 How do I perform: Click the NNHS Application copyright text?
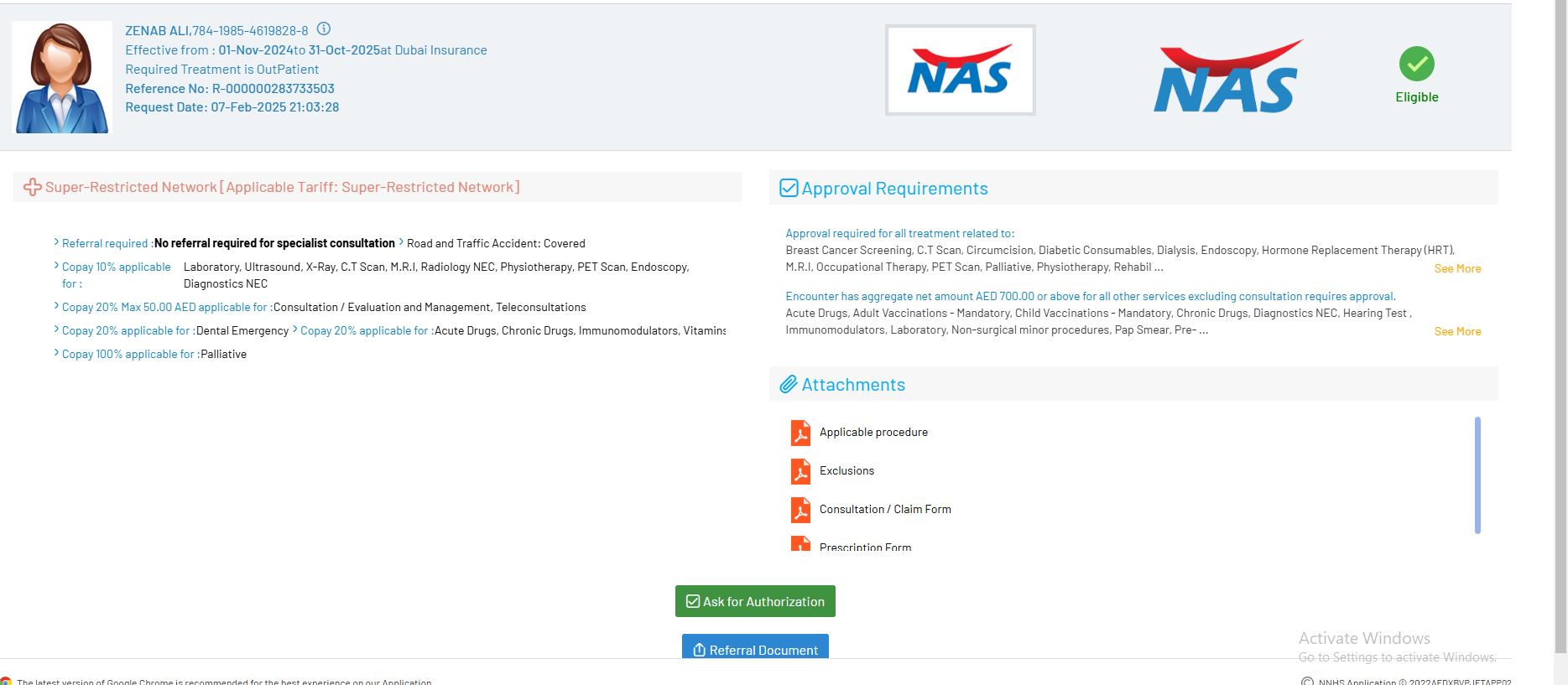point(1414,682)
